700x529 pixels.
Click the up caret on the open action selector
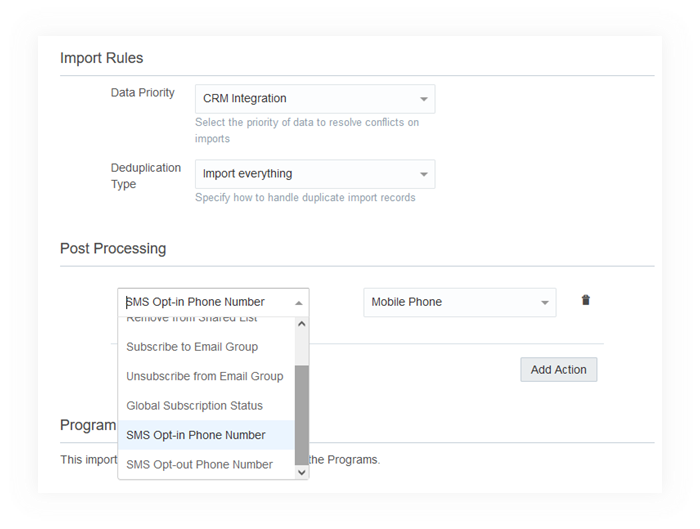click(298, 302)
